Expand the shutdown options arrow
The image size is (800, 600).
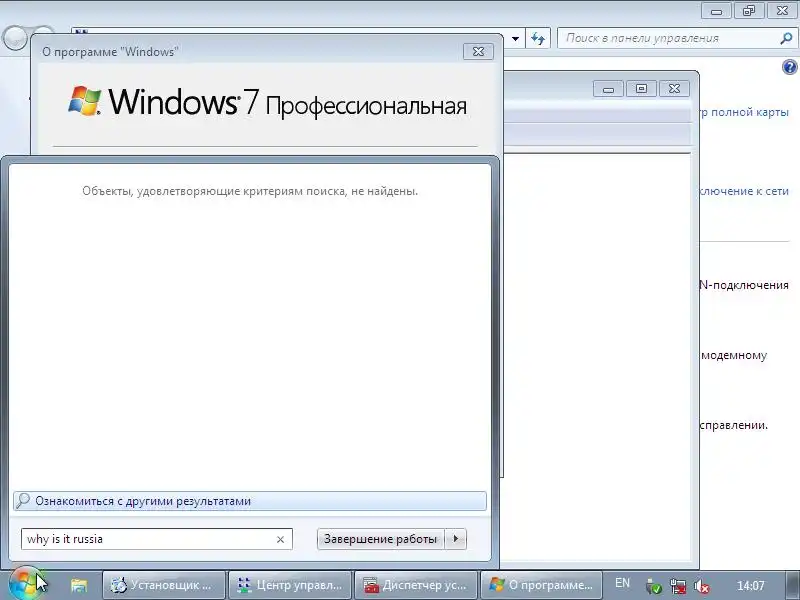click(x=456, y=539)
